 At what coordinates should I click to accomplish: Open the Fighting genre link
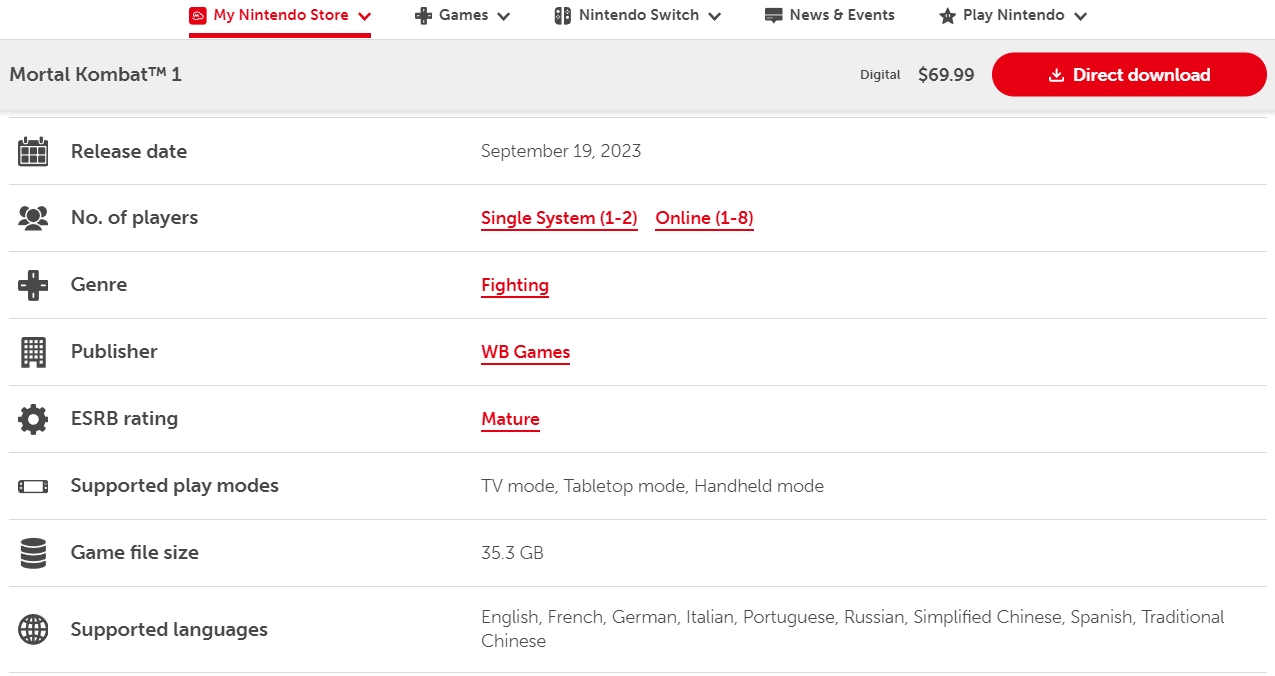coord(515,285)
